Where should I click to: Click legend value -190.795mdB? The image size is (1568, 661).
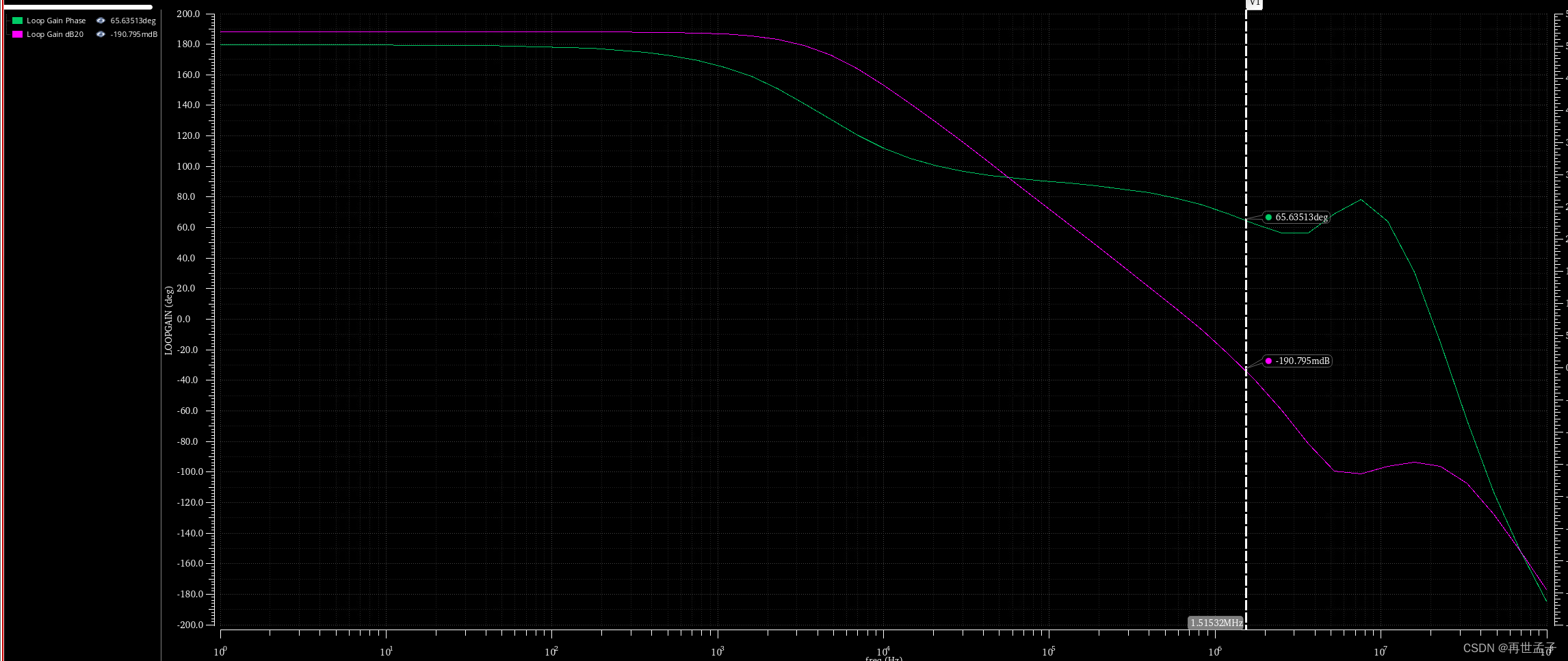click(134, 34)
